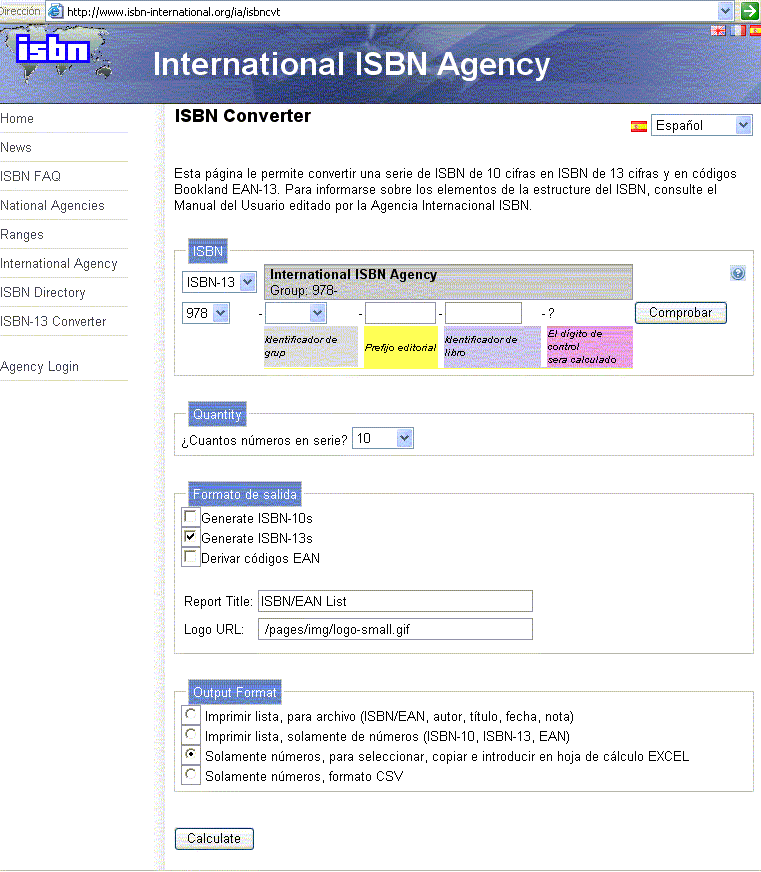Go to ISBN FAQ in the sidebar
Screen dimensions: 761x872
click(x=31, y=176)
